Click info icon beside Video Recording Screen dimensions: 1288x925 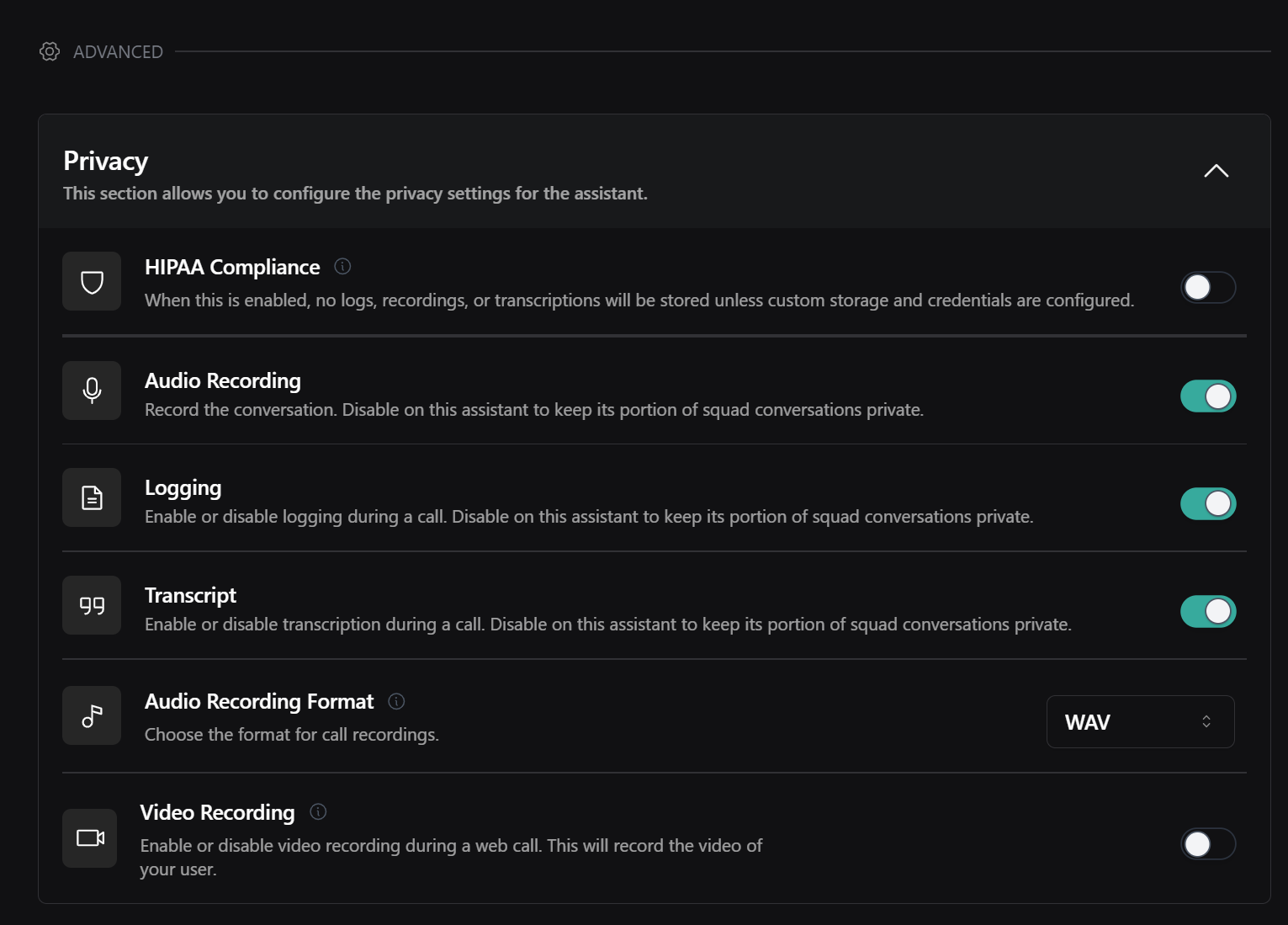tap(318, 812)
